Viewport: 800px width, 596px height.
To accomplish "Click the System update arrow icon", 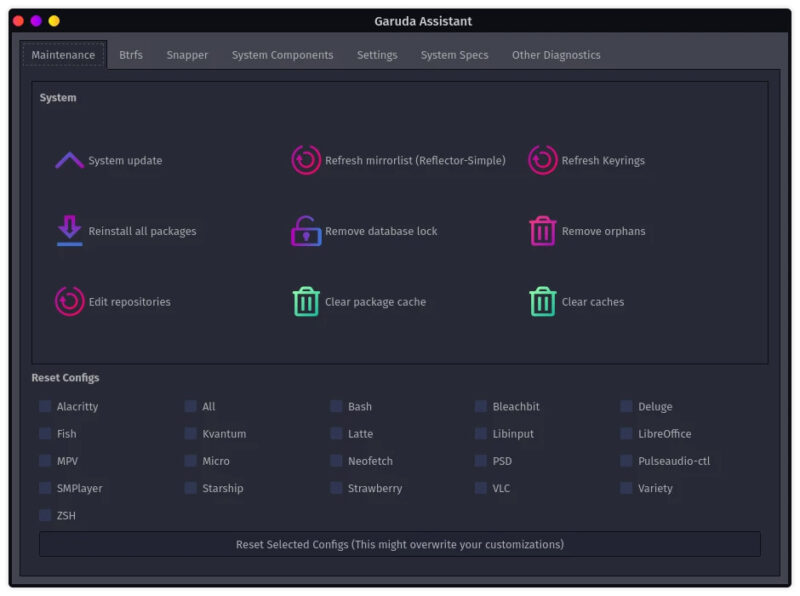I will [69, 161].
